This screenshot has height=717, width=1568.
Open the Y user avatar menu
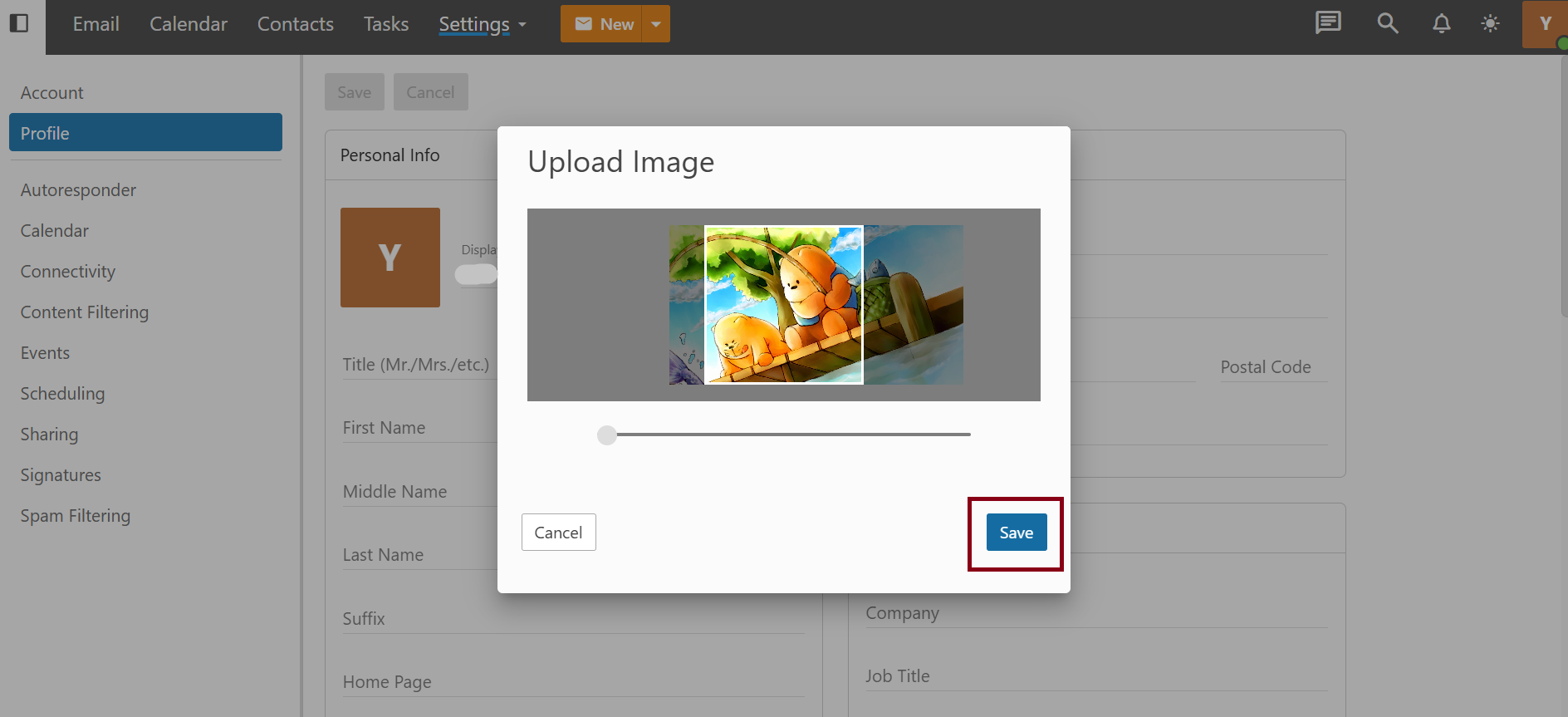[x=1544, y=24]
